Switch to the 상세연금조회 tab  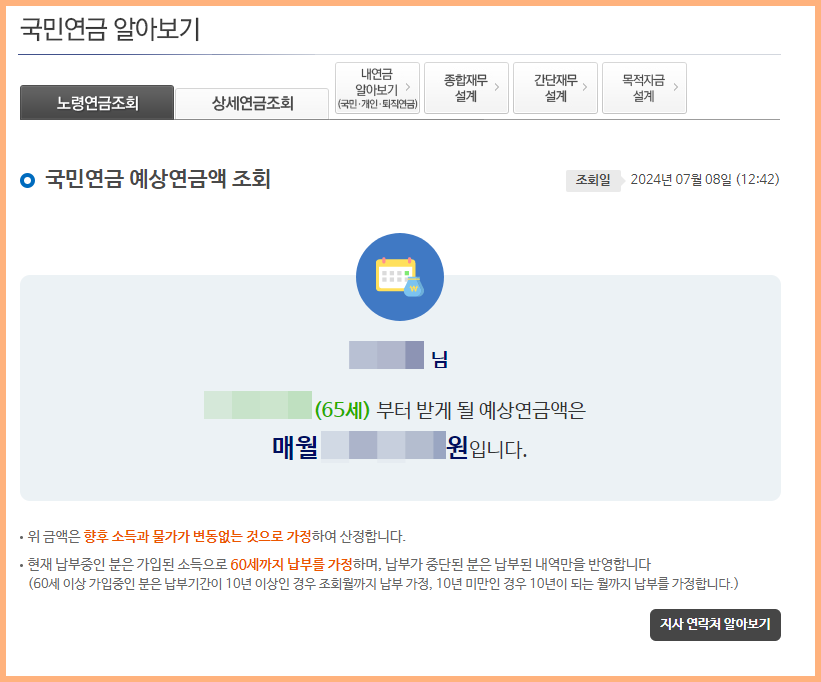click(250, 101)
